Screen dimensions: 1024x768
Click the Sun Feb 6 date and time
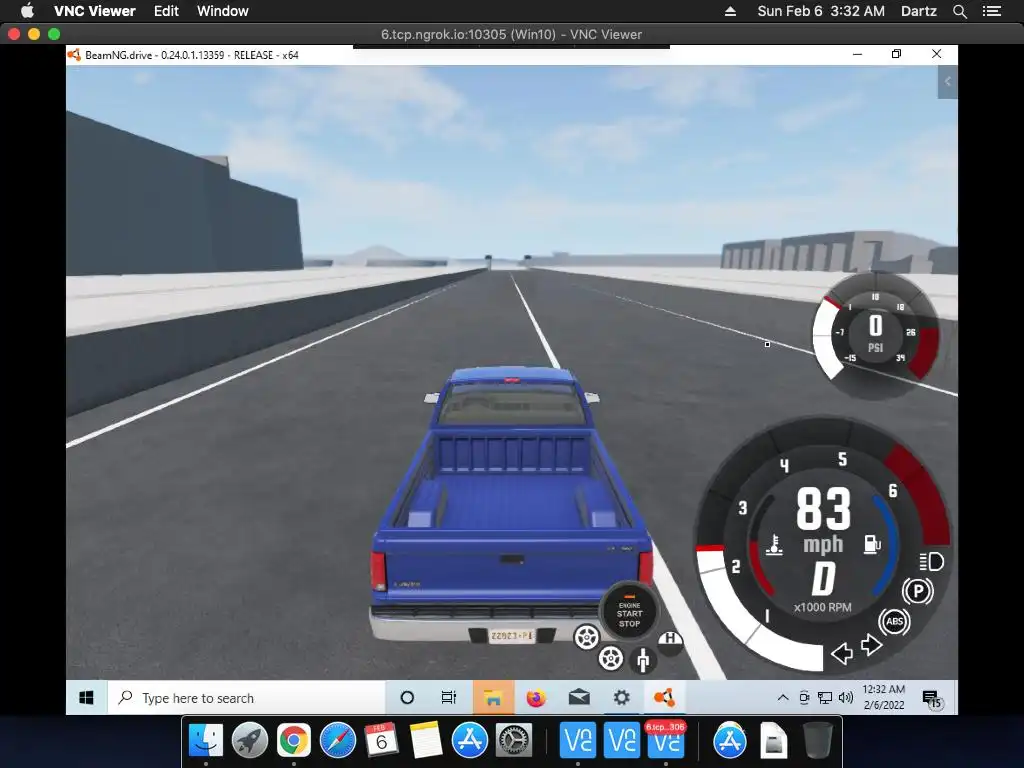(821, 11)
